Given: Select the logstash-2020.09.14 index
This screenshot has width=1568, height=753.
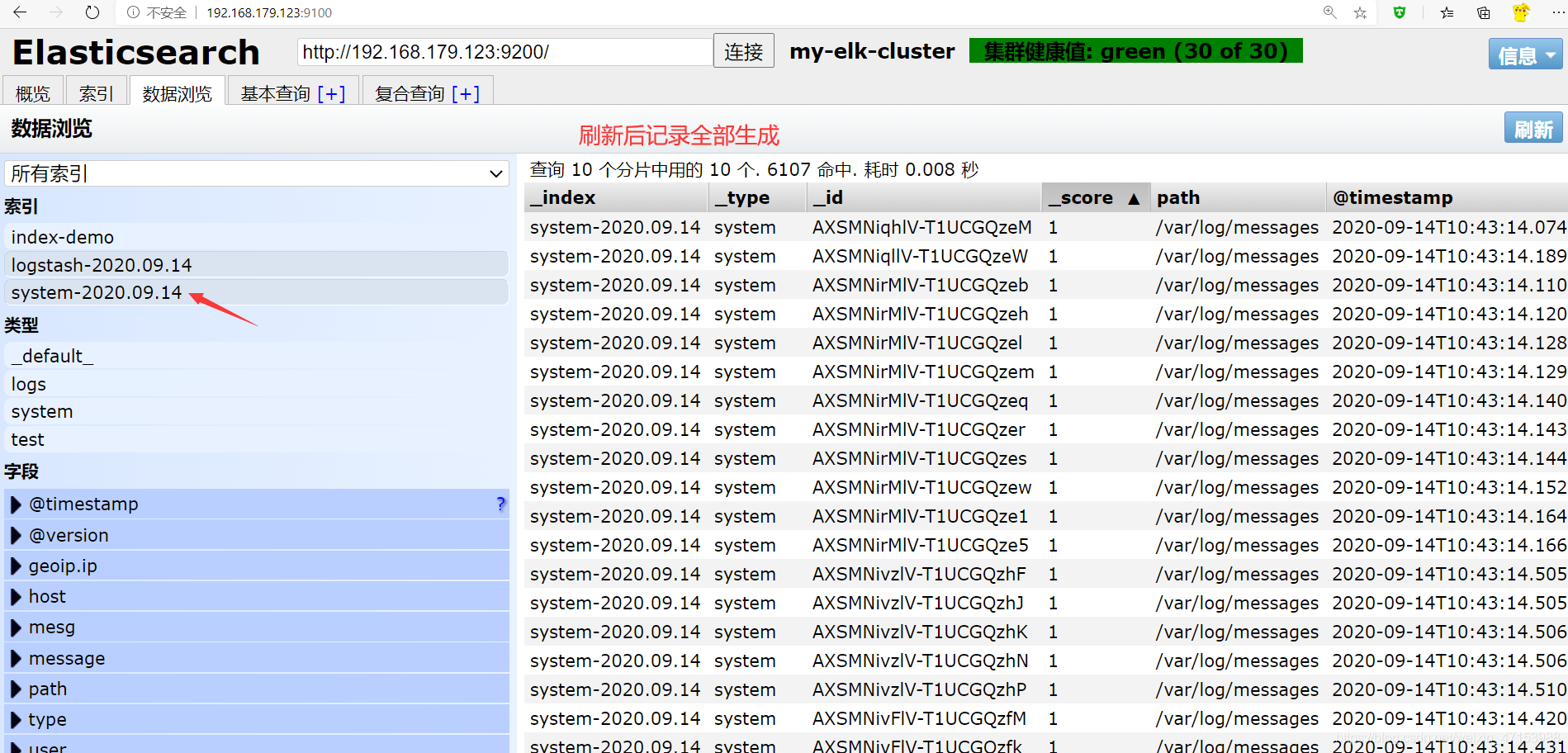Looking at the screenshot, I should tap(257, 265).
